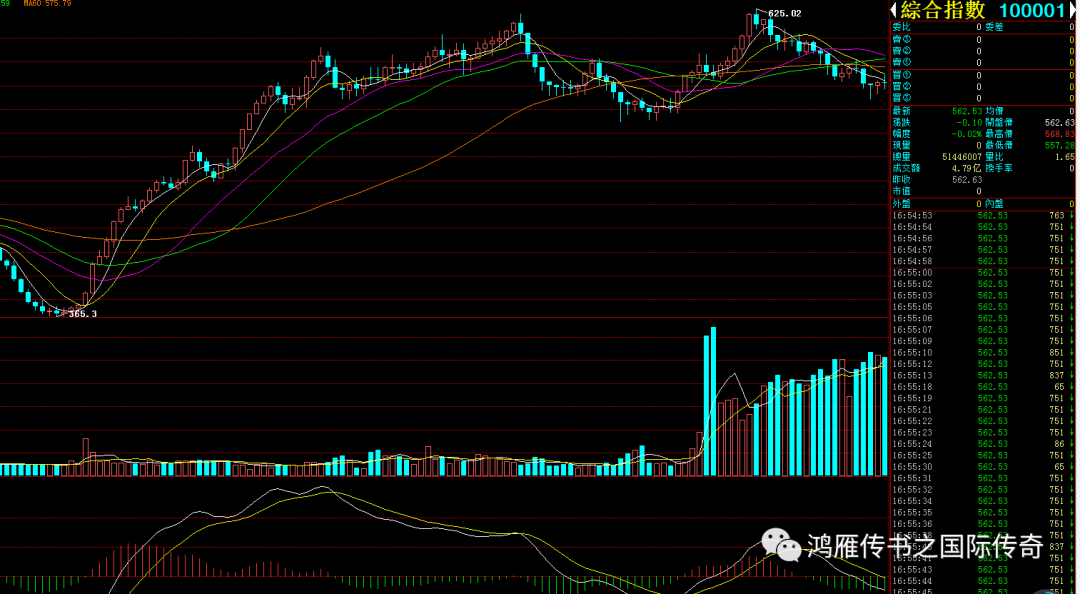Select the tick row at 16:55:30
The height and width of the screenshot is (594, 1080).
pyautogui.click(x=983, y=467)
